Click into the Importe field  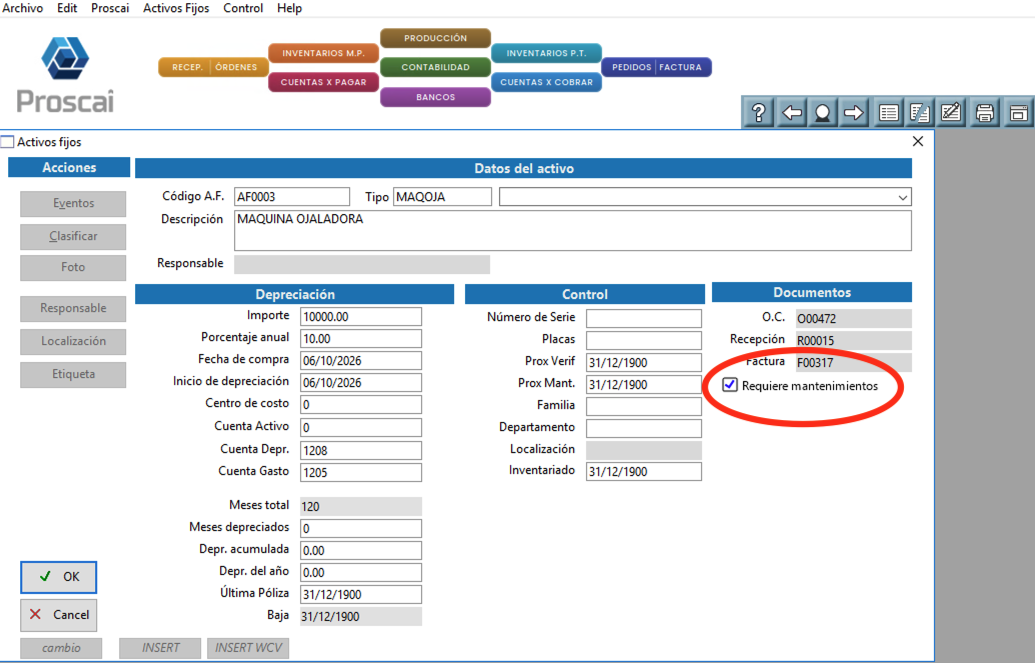pos(360,316)
